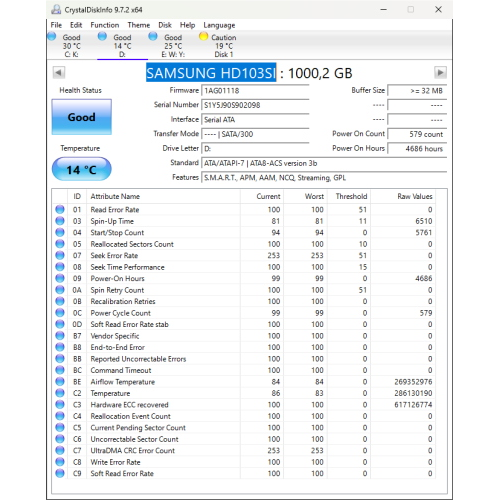Viewport: 500px width, 500px height.
Task: Click the Current column header
Action: coord(262,196)
